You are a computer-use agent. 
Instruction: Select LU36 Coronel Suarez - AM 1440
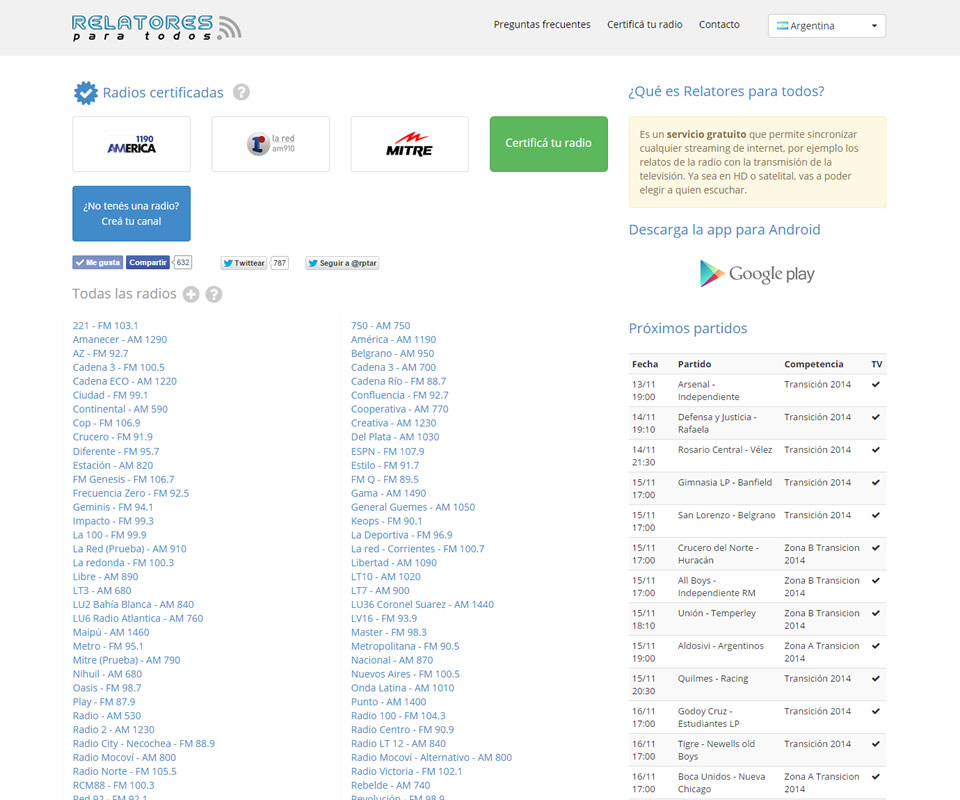click(x=422, y=604)
